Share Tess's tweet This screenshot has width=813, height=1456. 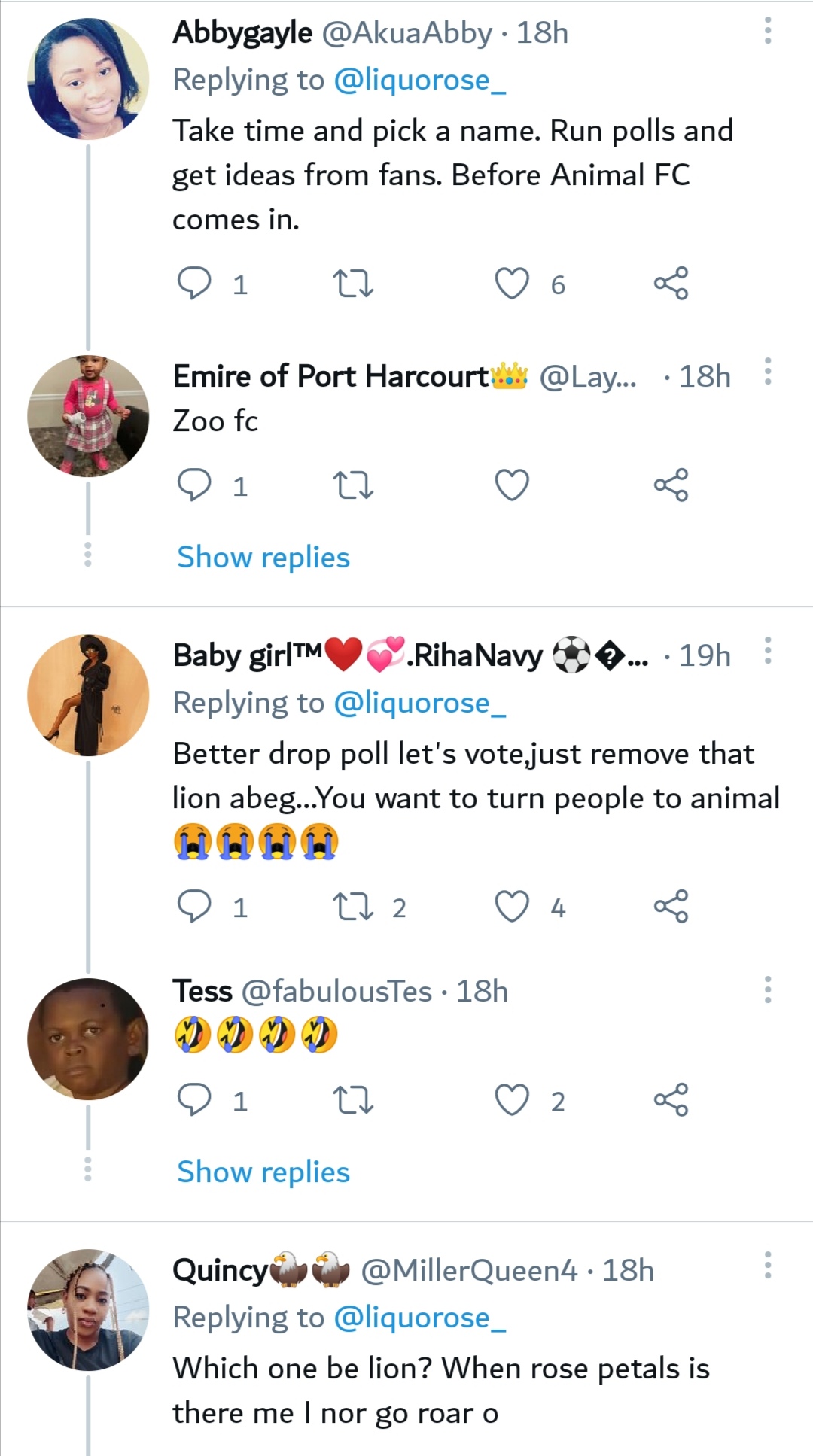point(671,1100)
